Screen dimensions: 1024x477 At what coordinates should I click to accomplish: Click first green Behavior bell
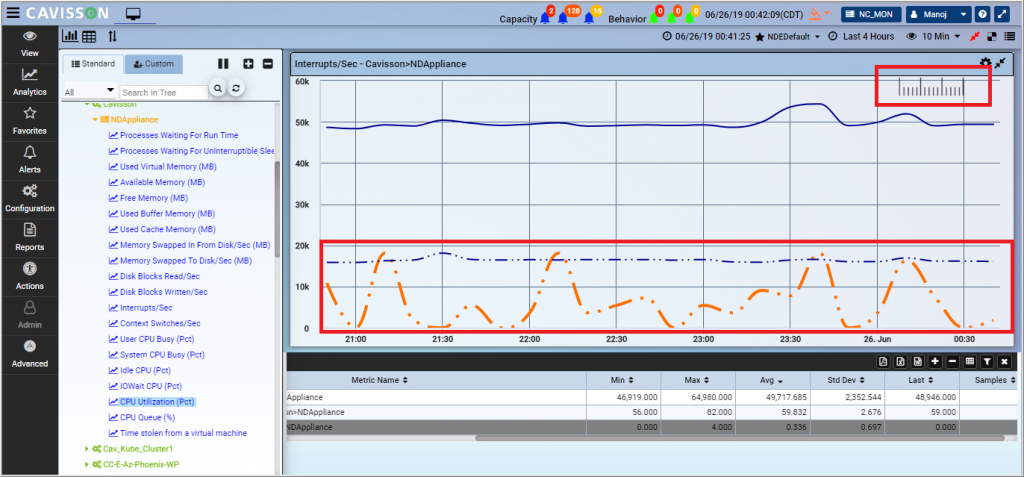point(654,18)
